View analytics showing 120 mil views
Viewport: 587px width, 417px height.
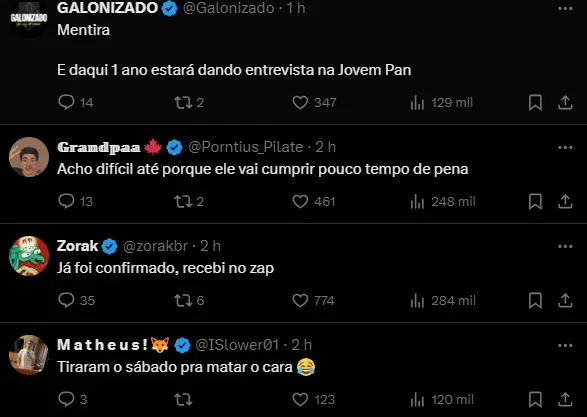coord(442,400)
